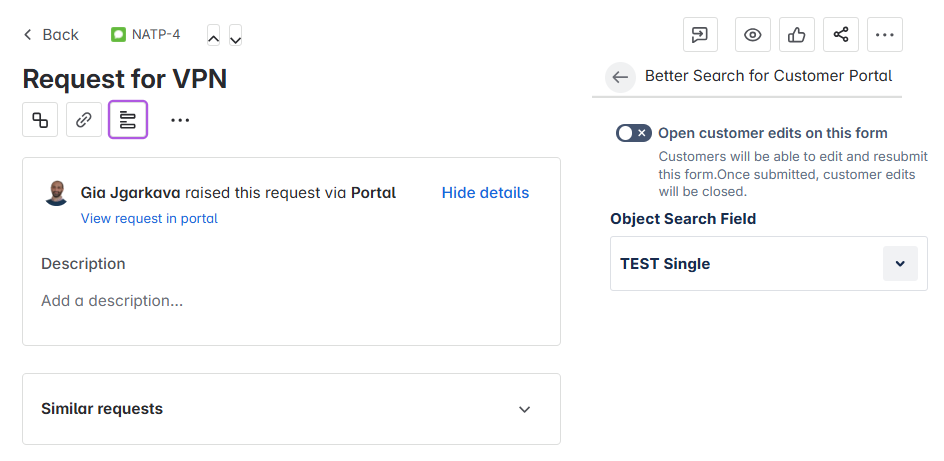Toggle the watch (eye) icon
The height and width of the screenshot is (461, 944).
(753, 35)
